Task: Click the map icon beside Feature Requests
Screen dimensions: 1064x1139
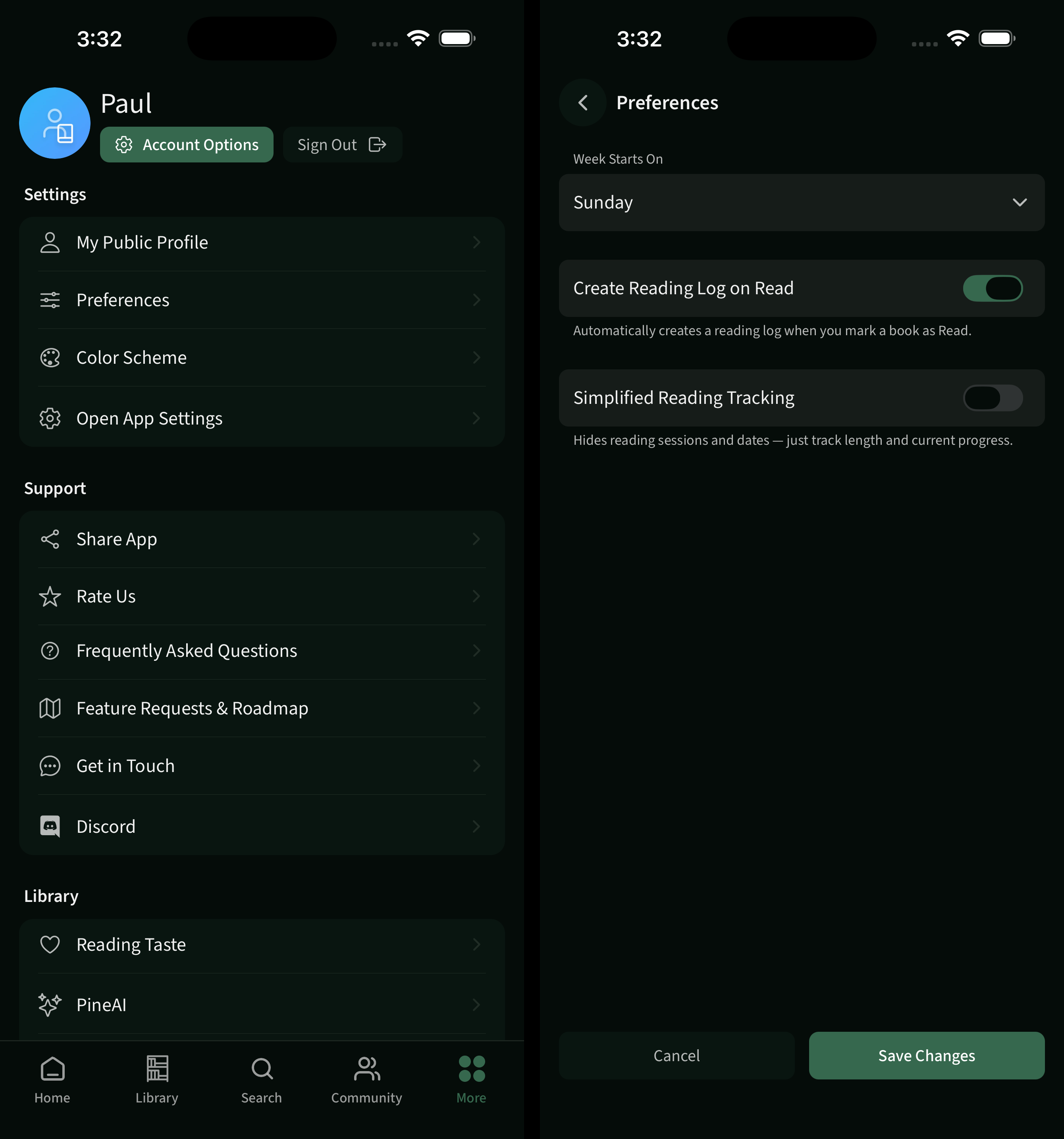Action: [x=50, y=708]
